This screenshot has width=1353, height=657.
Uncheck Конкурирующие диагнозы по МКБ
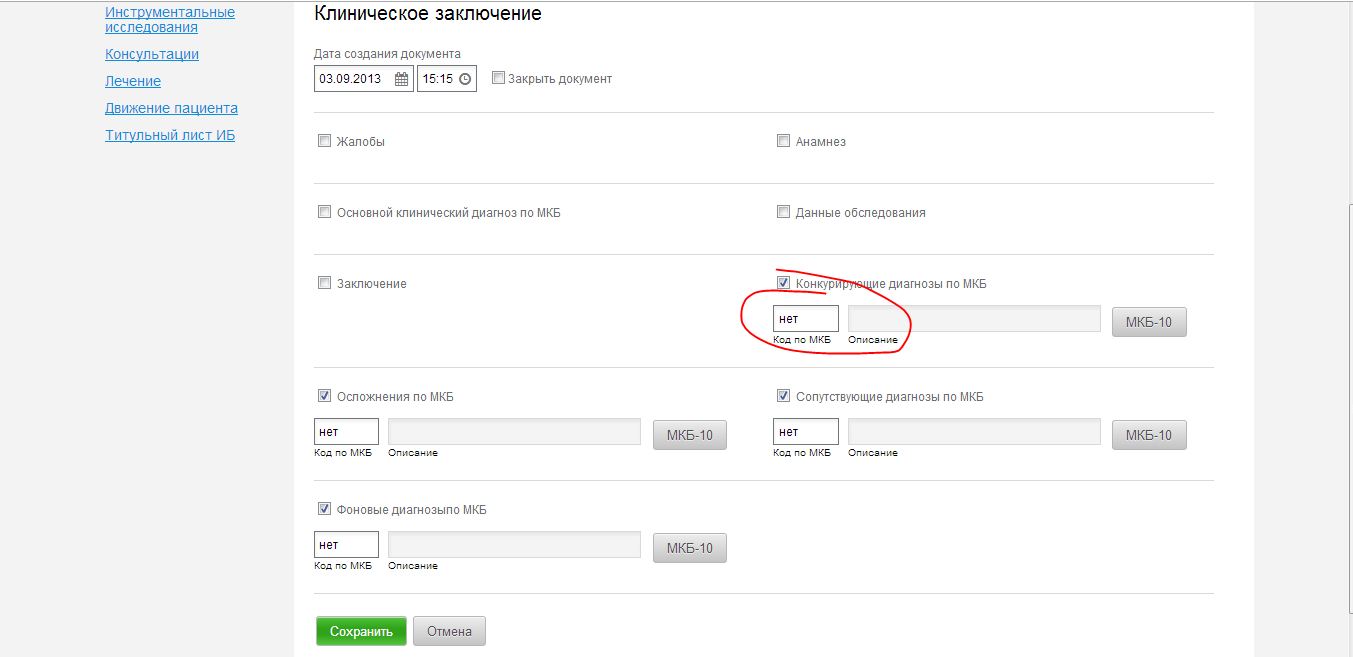pyautogui.click(x=783, y=283)
